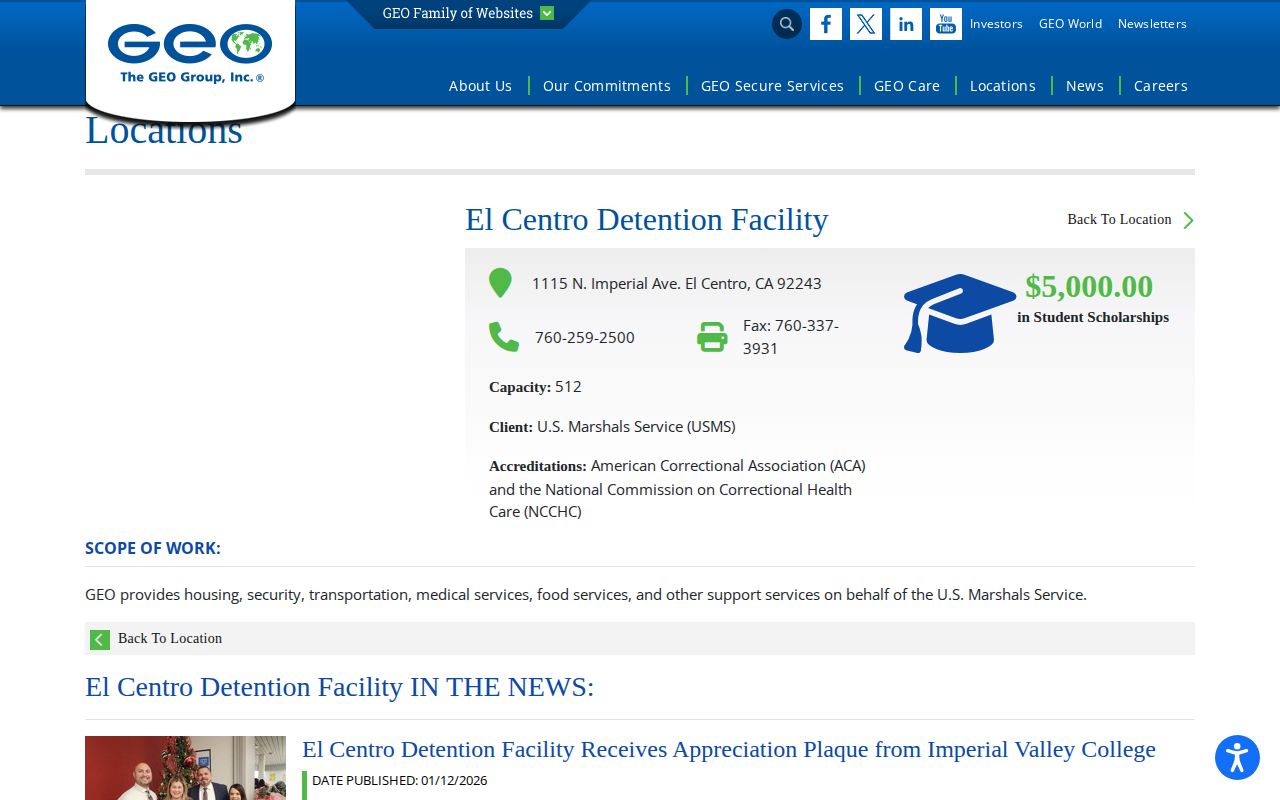Click the fax number 760-337-3931
This screenshot has width=1280, height=800.
[791, 337]
